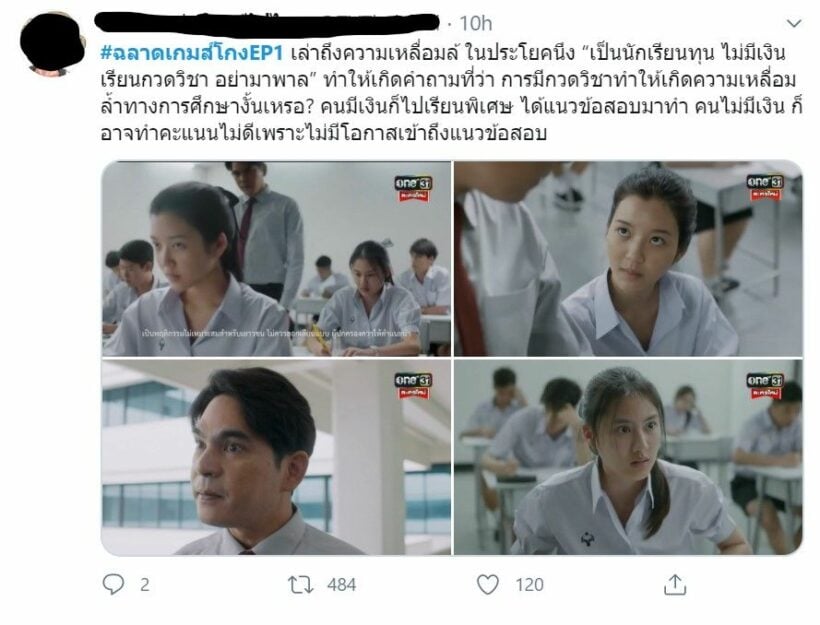Open image of girl leaning forward at desk

pyautogui.click(x=628, y=457)
